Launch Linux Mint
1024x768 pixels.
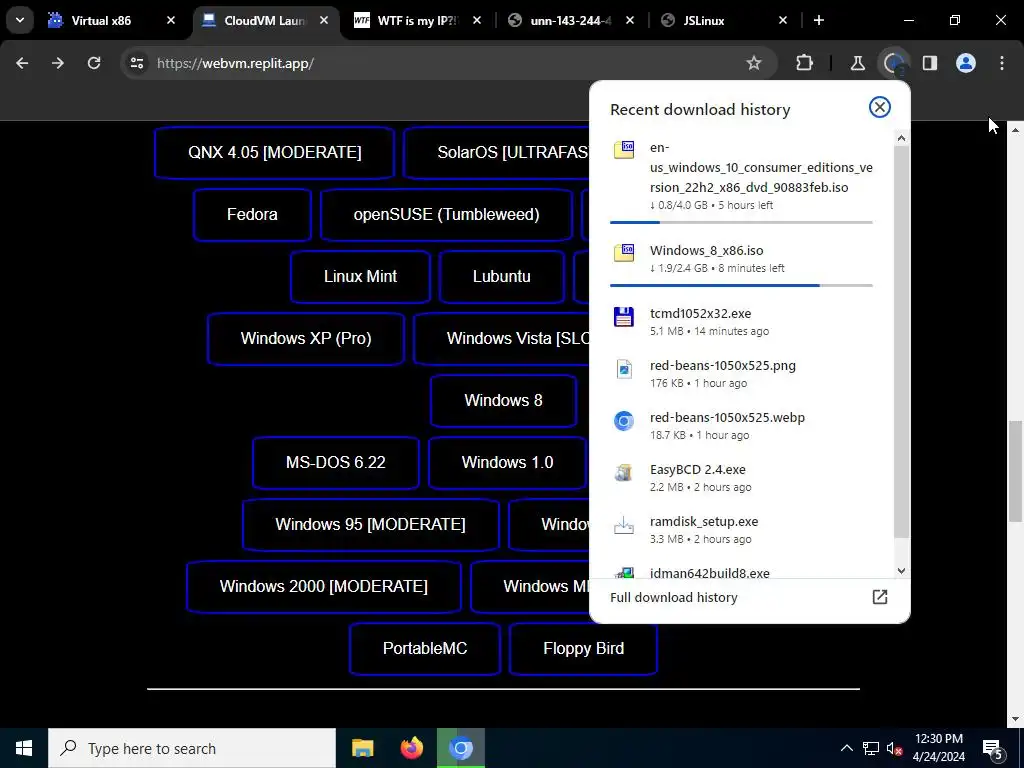[x=360, y=276]
